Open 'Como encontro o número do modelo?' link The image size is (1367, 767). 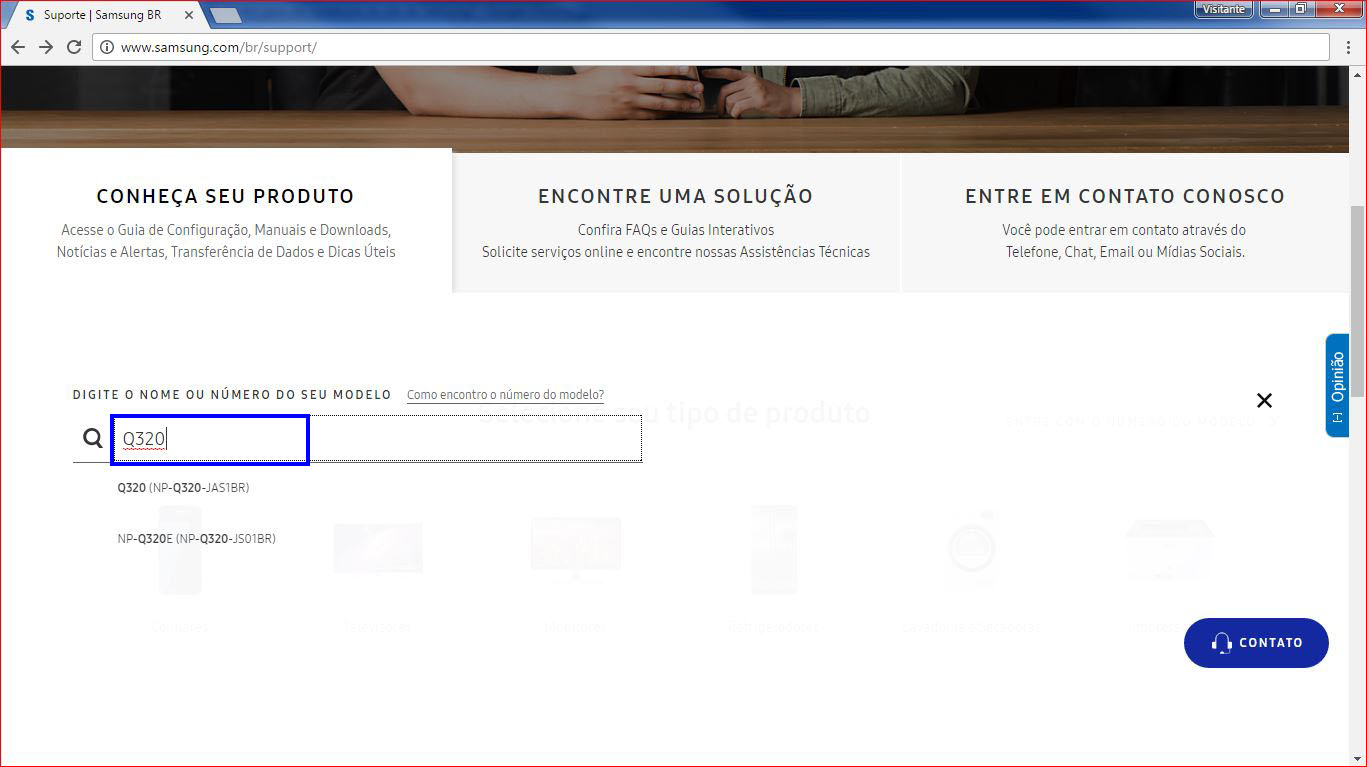(x=505, y=395)
